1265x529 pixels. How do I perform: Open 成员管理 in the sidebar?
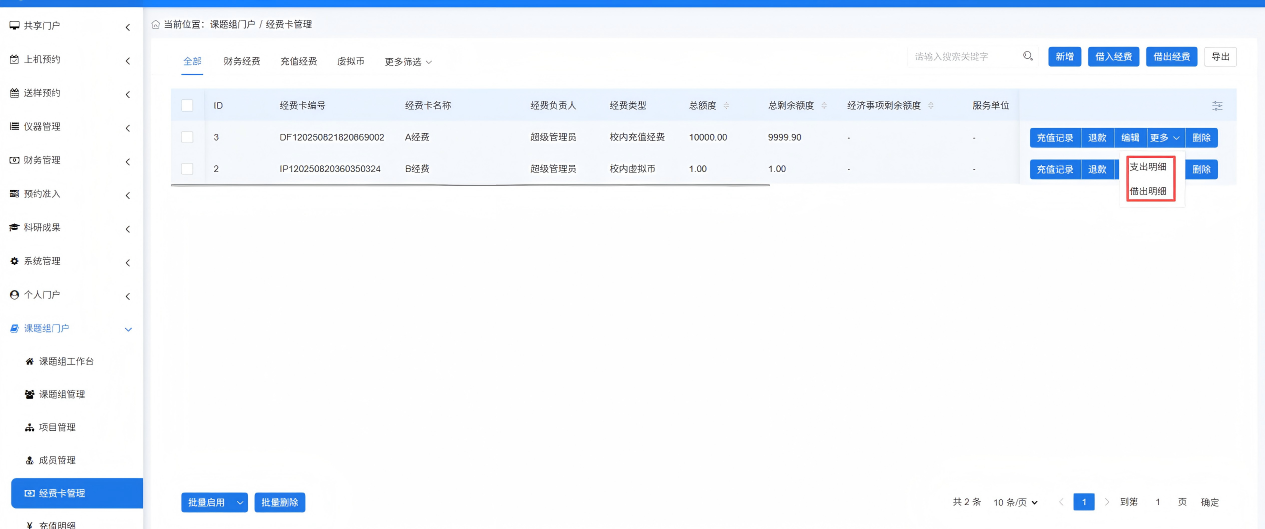(57, 460)
